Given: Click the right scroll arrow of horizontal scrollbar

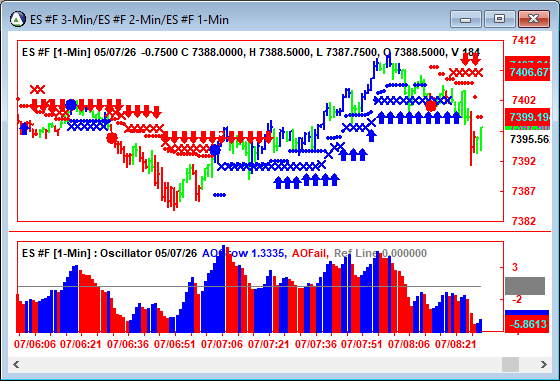Looking at the screenshot, I should (544, 365).
